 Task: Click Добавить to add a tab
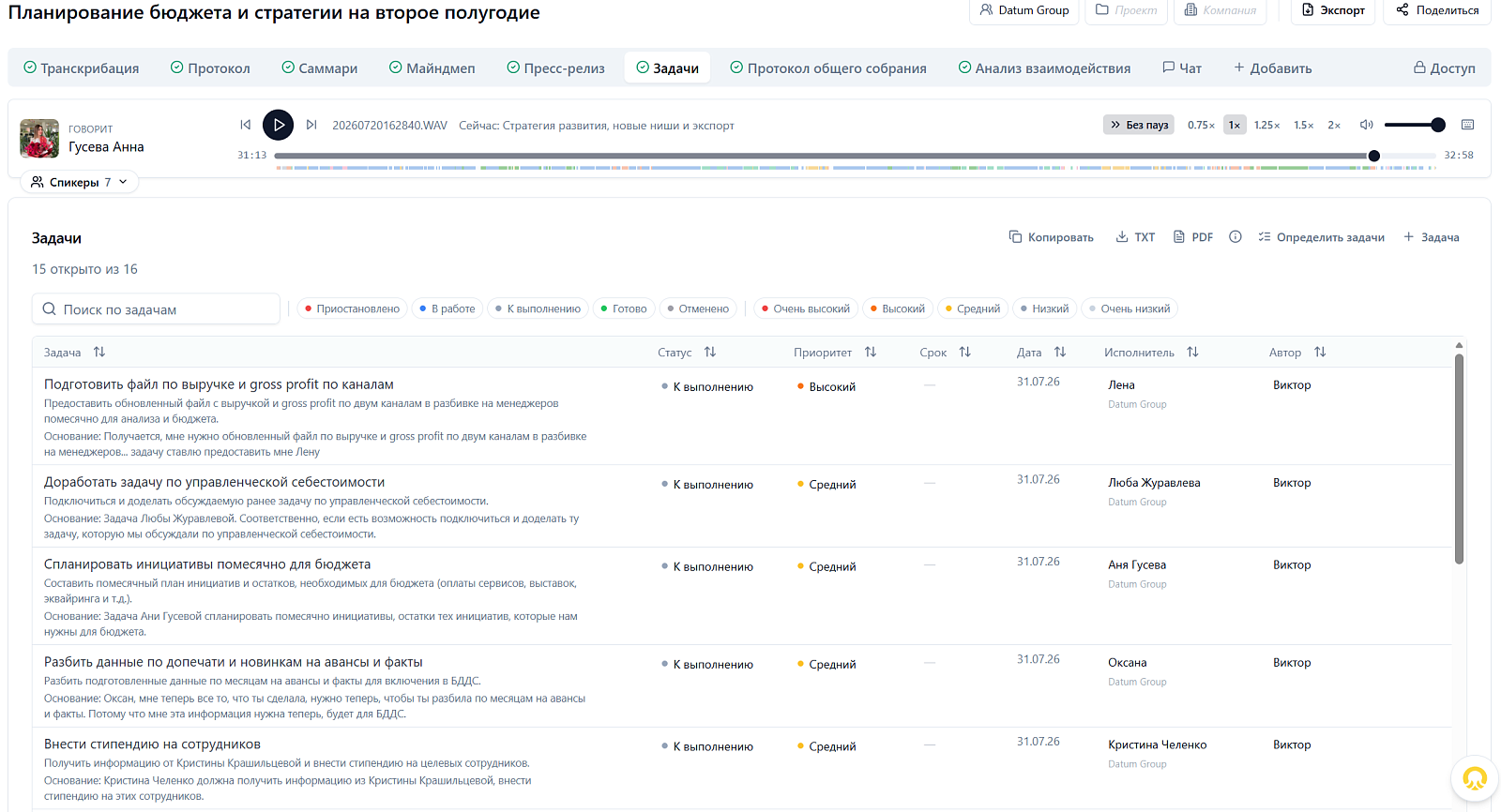pos(1272,68)
